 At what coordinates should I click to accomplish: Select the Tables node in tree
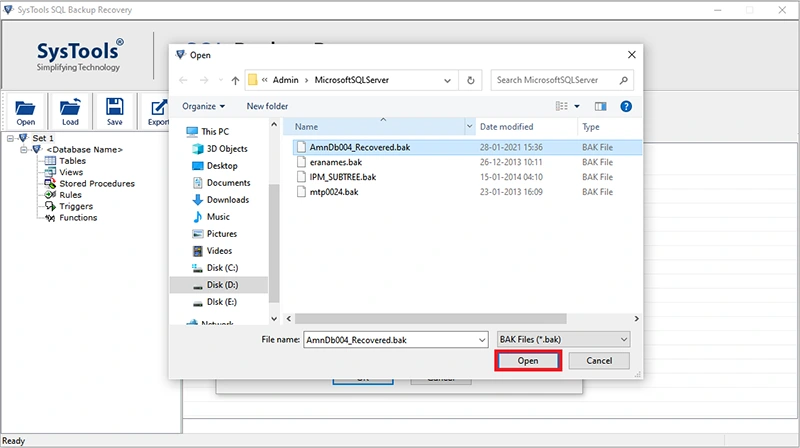click(x=72, y=161)
